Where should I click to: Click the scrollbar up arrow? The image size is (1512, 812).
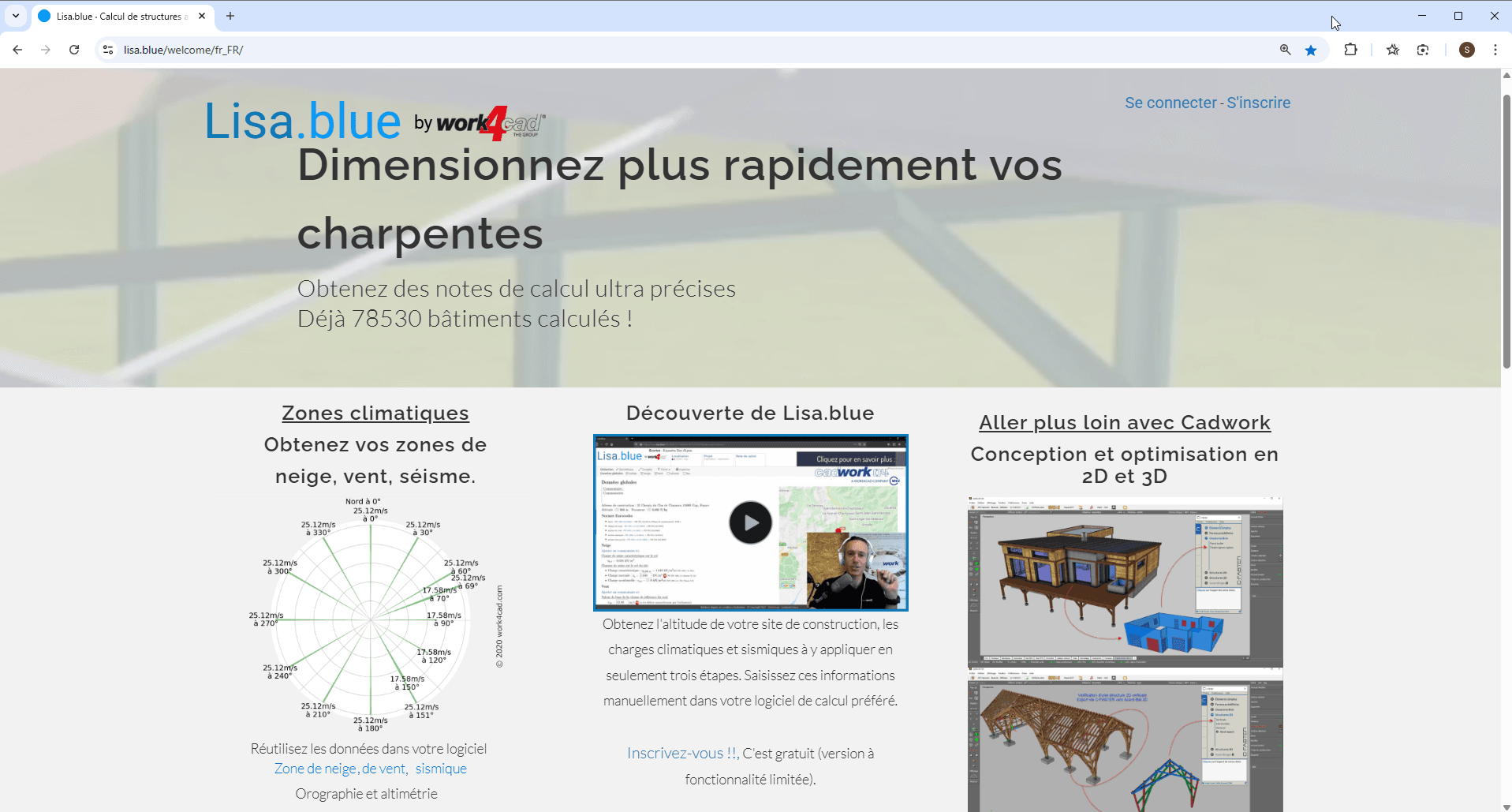(1506, 75)
